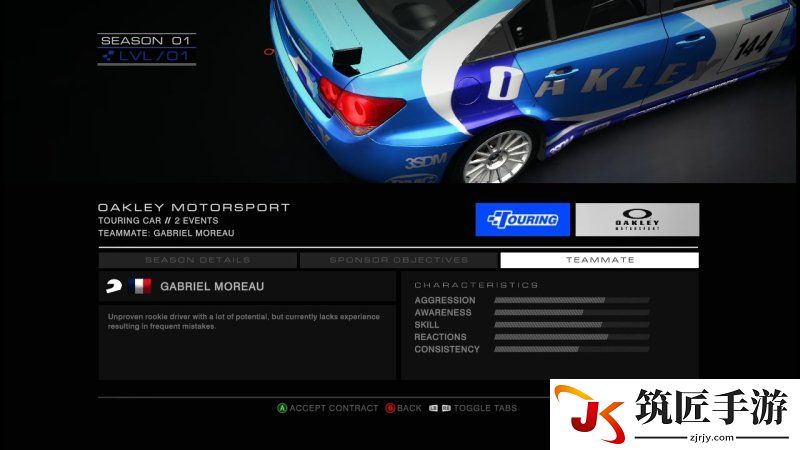
Task: Click the Reactions label
Action: click(x=440, y=337)
